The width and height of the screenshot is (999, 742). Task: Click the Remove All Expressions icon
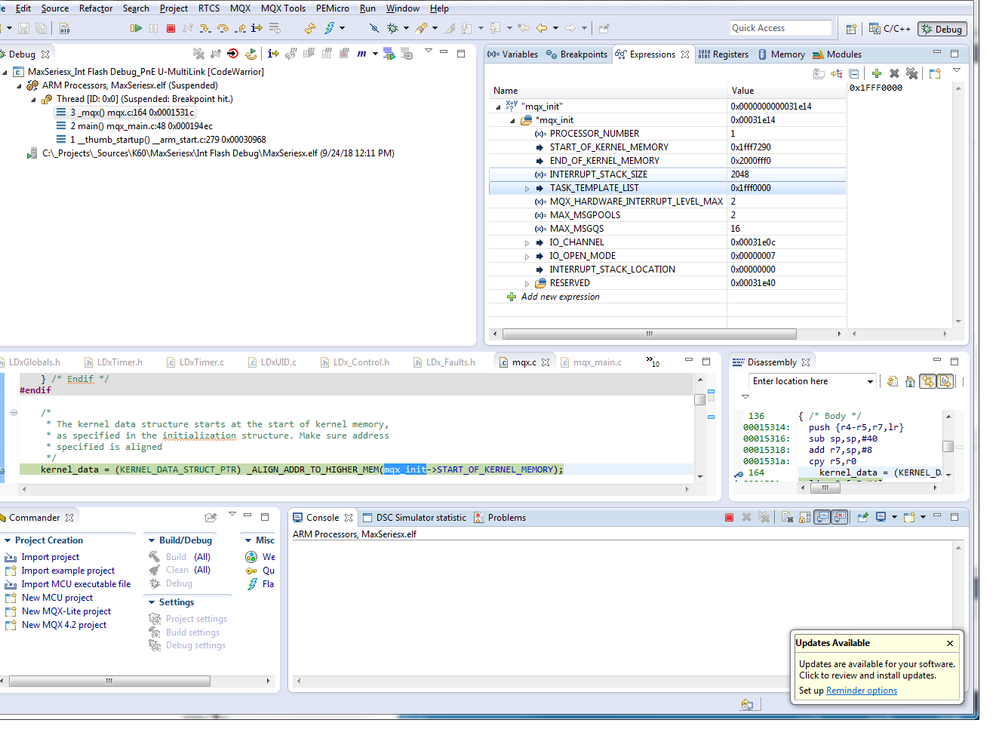point(911,74)
